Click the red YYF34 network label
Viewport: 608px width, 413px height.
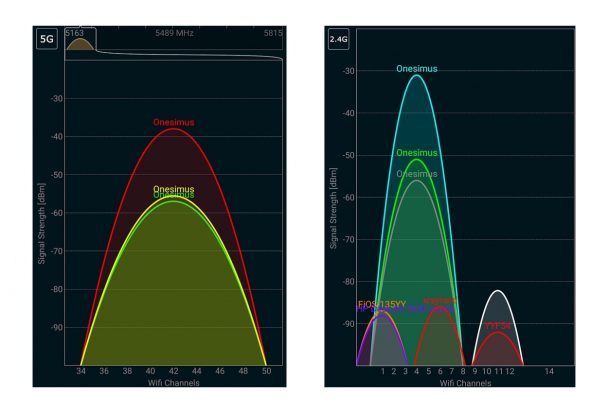click(x=497, y=326)
